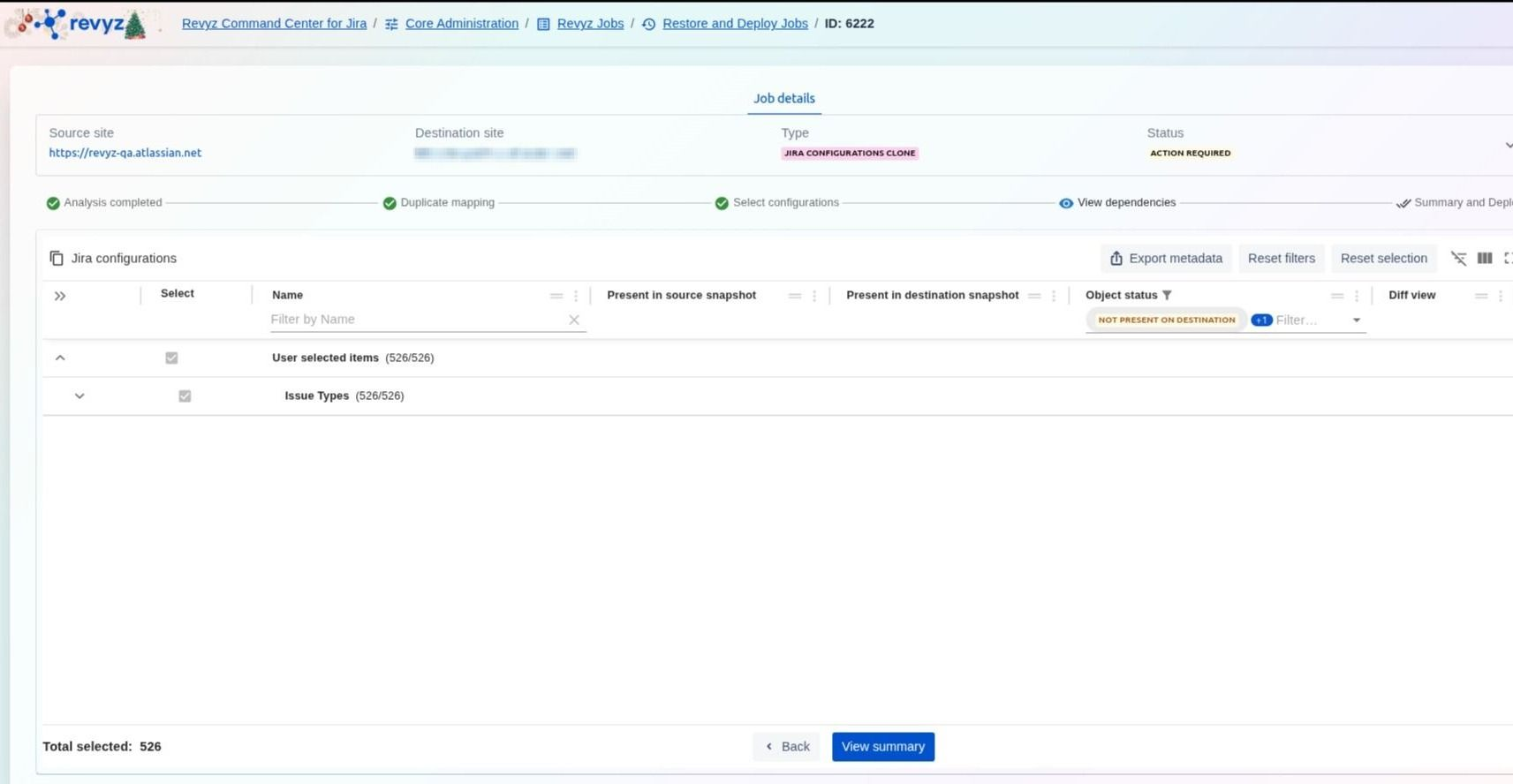
Task: Expand the Issue Types row
Action: coord(79,396)
